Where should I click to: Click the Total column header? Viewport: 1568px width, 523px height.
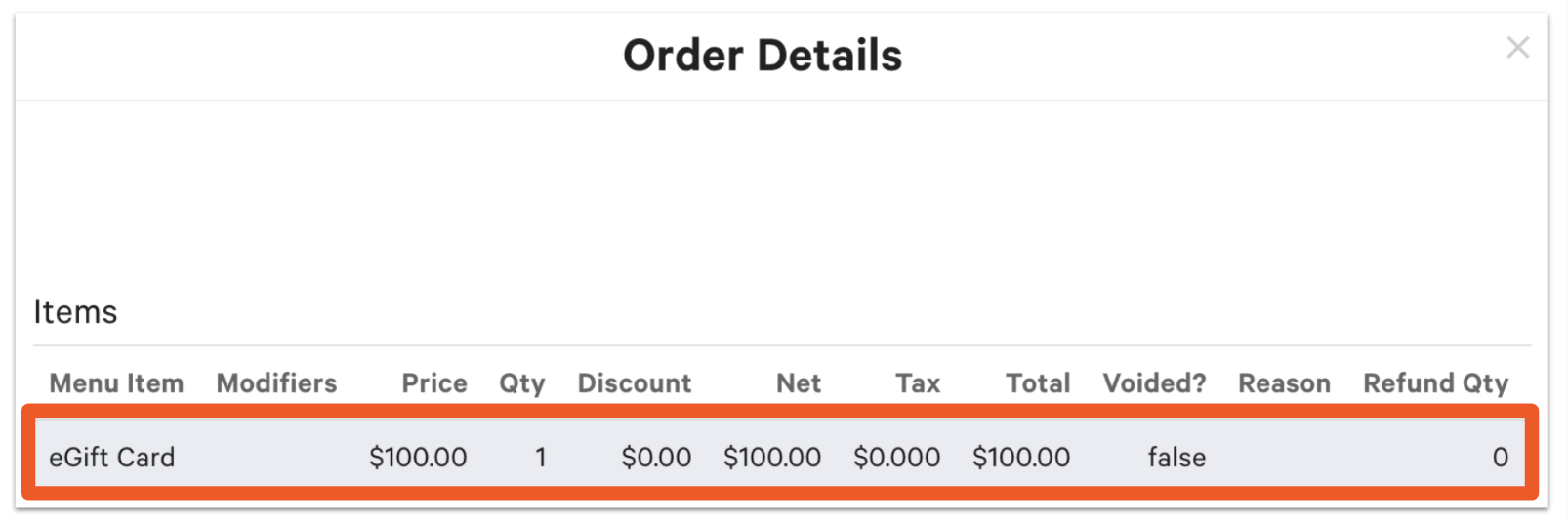pos(1038,383)
